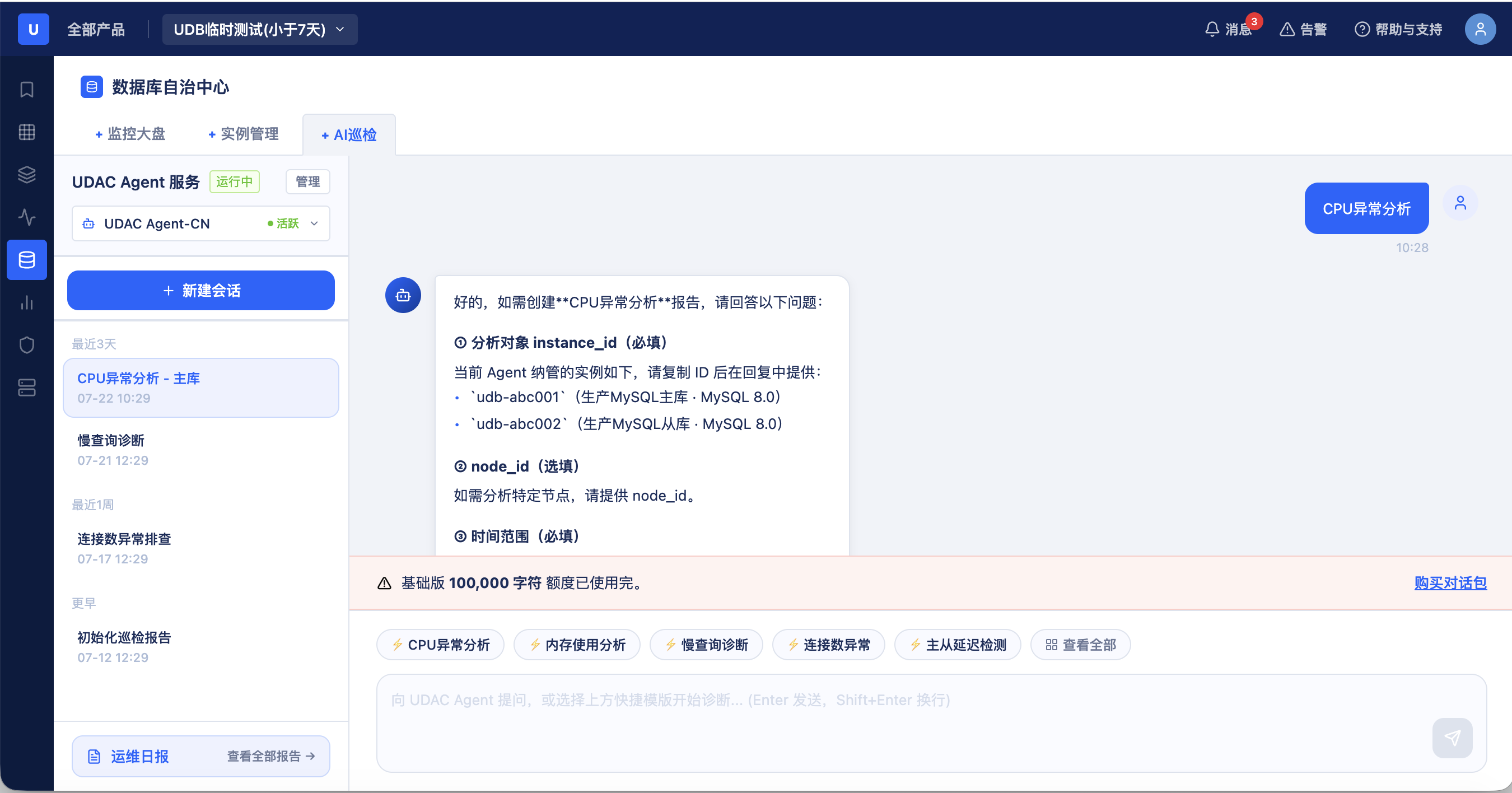Click the 运行中 status badge

point(235,182)
